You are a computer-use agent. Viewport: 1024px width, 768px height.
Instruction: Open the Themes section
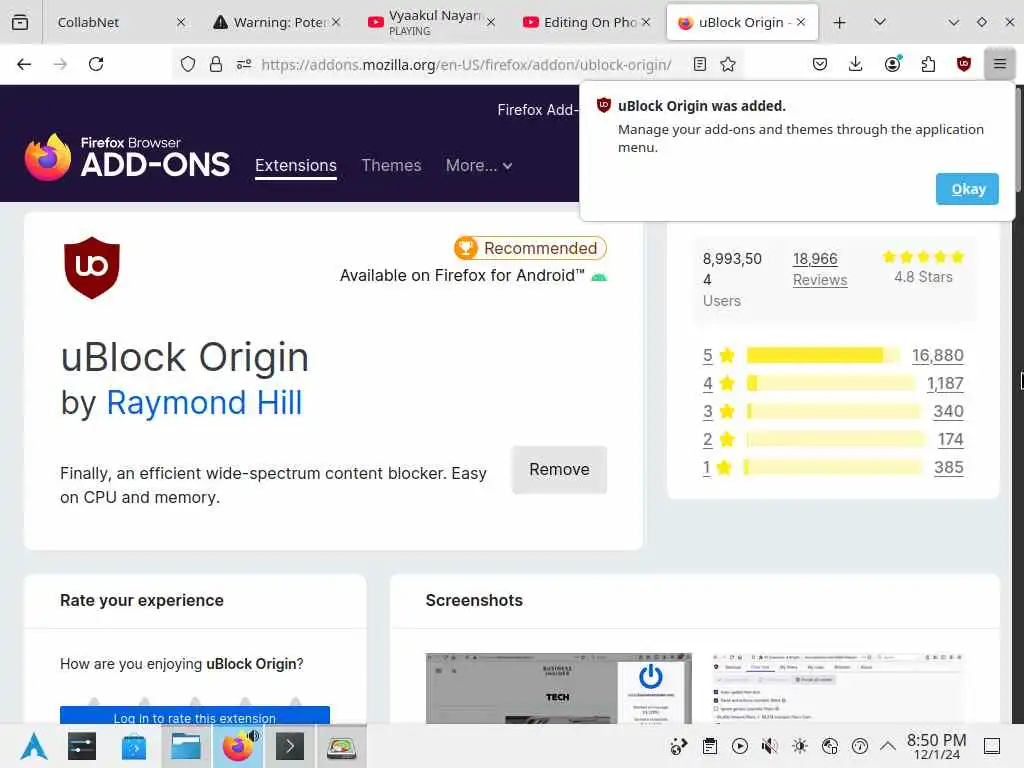click(x=391, y=165)
